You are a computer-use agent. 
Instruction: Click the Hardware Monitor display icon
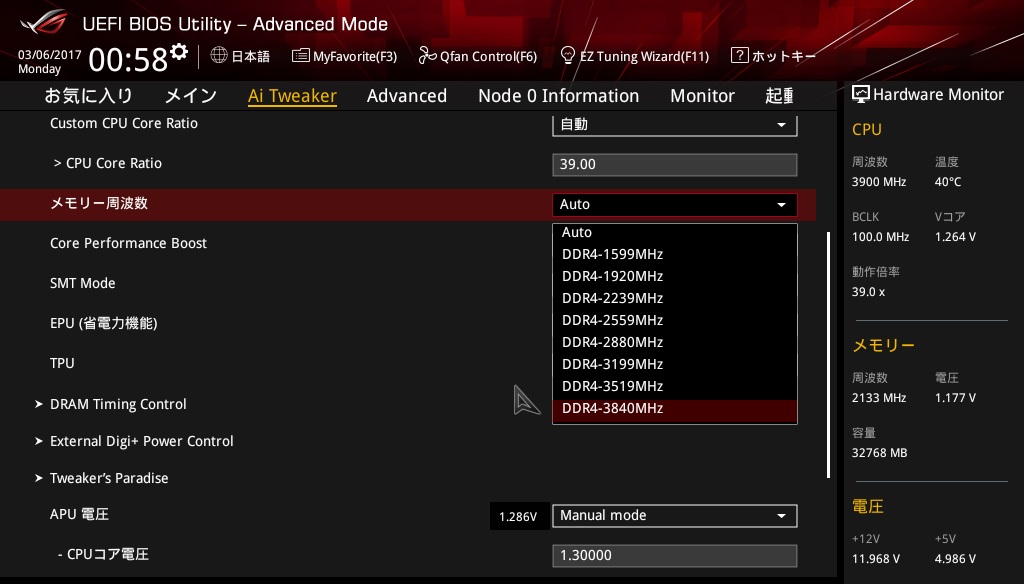click(x=861, y=95)
